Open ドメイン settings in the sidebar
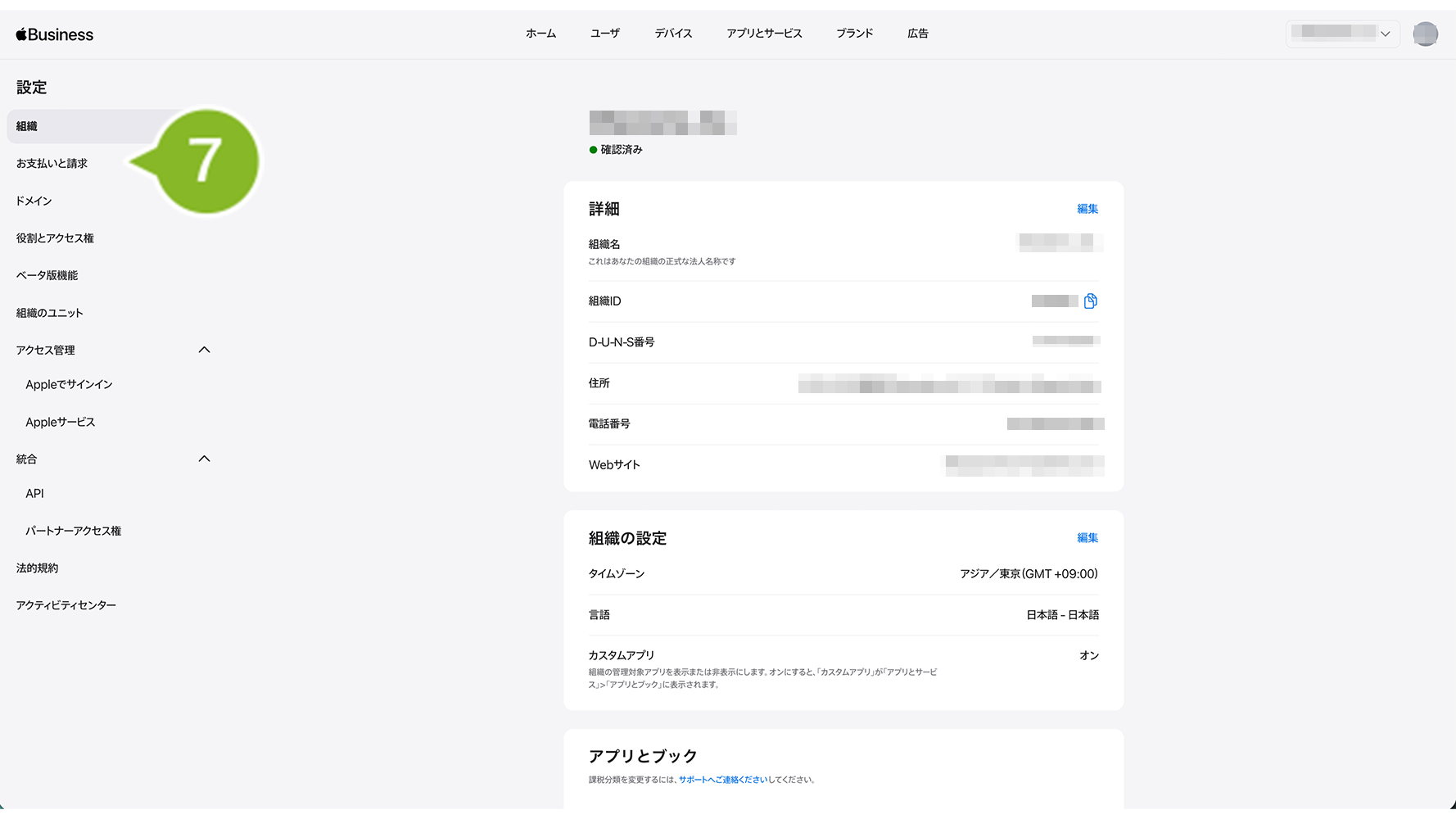Image resolution: width=1456 pixels, height=819 pixels. point(34,201)
